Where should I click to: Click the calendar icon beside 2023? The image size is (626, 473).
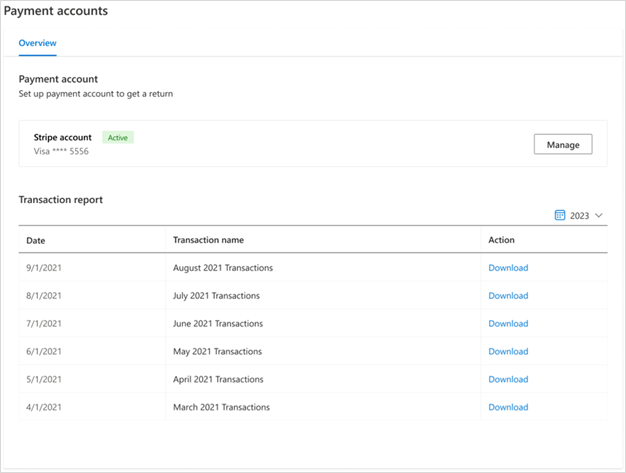click(560, 215)
